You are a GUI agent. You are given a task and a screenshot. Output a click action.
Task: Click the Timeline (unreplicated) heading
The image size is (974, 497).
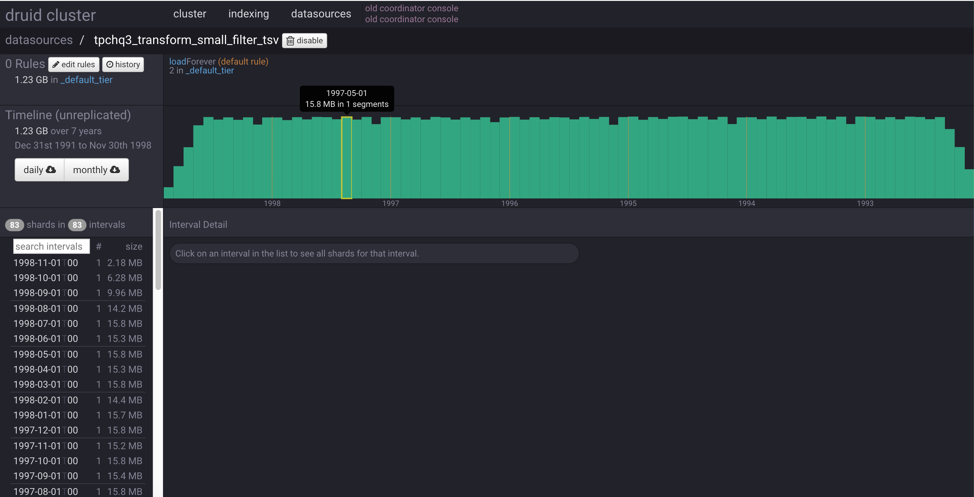point(68,115)
